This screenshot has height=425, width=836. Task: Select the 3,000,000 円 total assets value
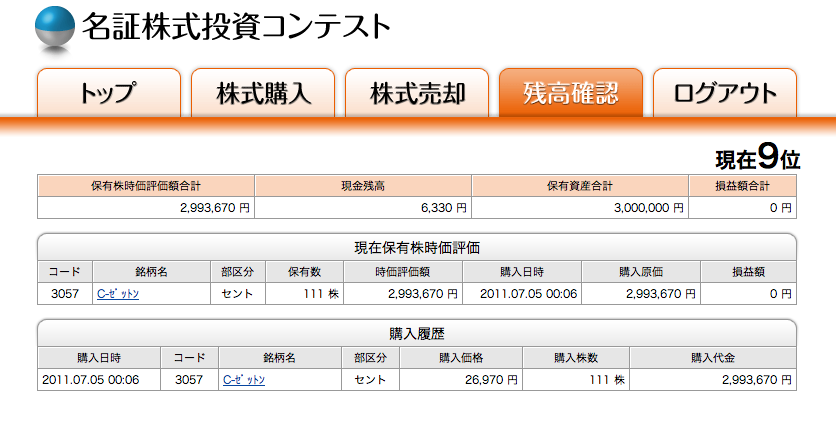coord(649,208)
